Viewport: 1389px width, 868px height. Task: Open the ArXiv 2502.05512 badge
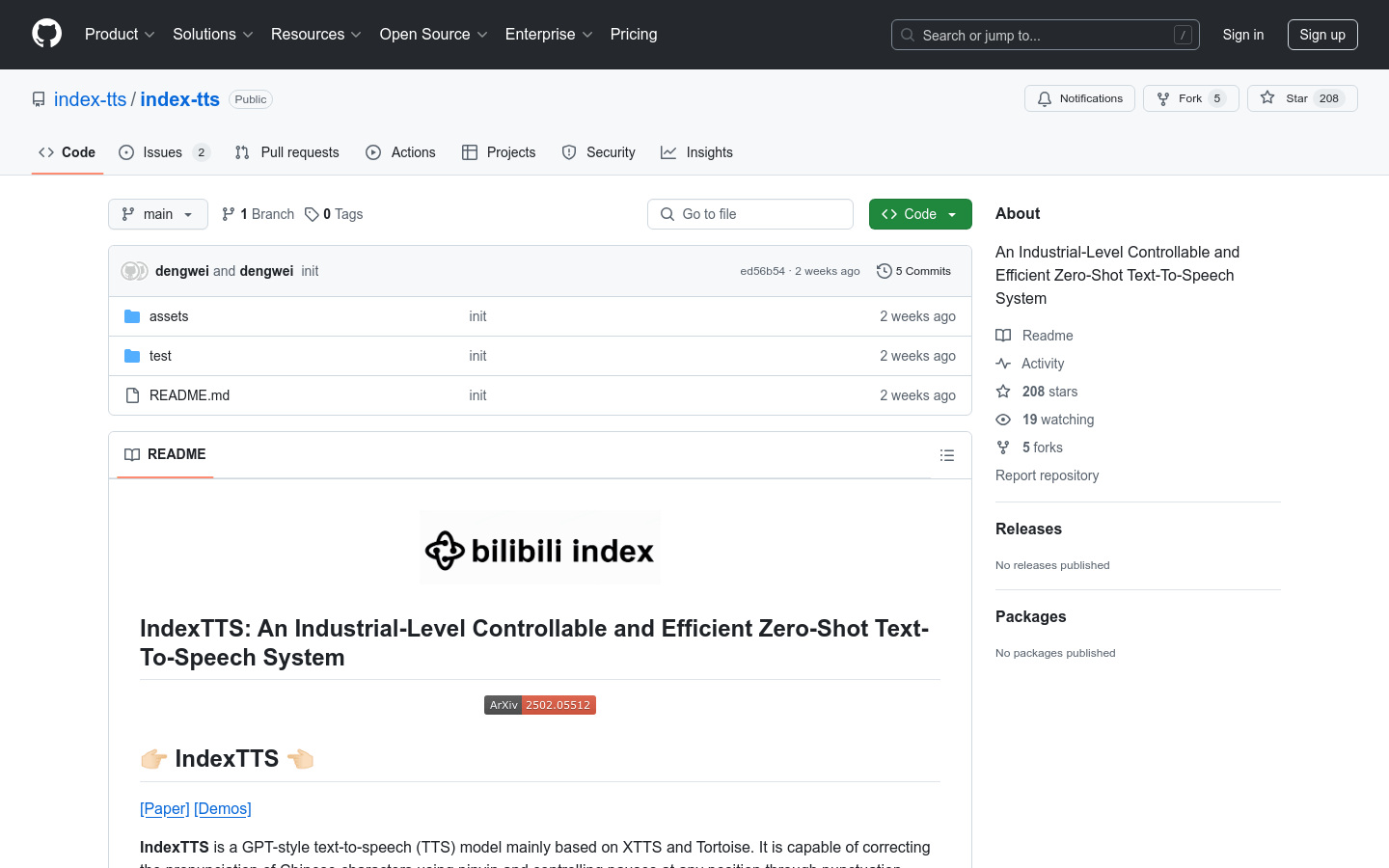[540, 705]
